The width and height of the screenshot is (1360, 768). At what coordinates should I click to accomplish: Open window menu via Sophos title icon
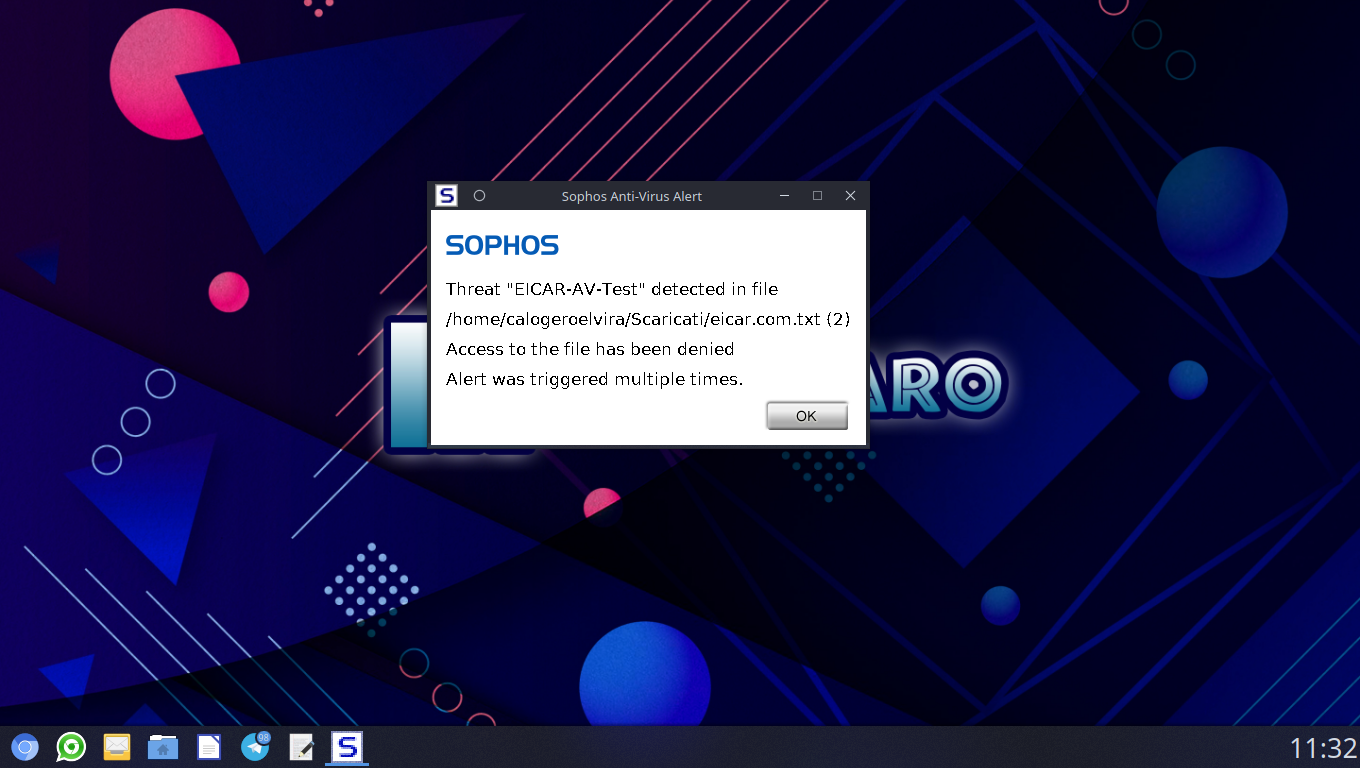(x=447, y=196)
